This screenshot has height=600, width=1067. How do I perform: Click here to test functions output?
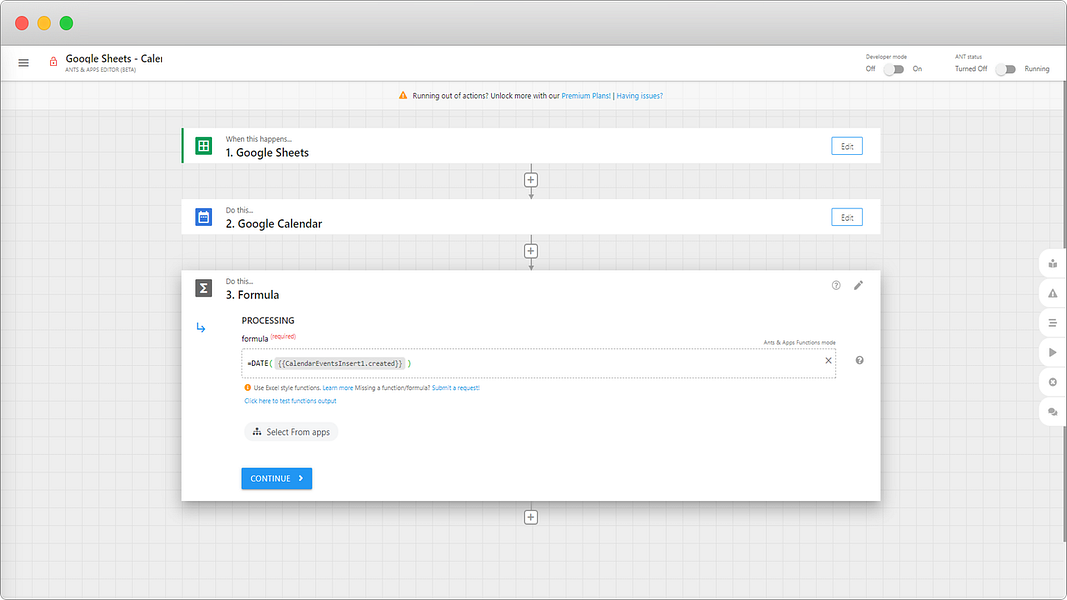tap(291, 401)
